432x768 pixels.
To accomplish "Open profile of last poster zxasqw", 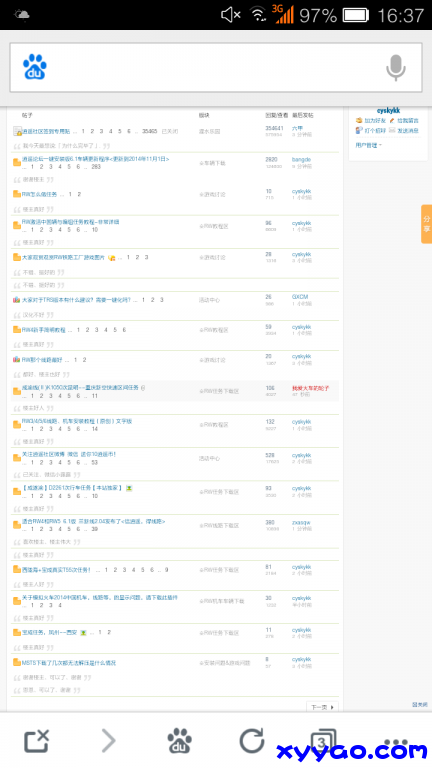I will point(301,523).
